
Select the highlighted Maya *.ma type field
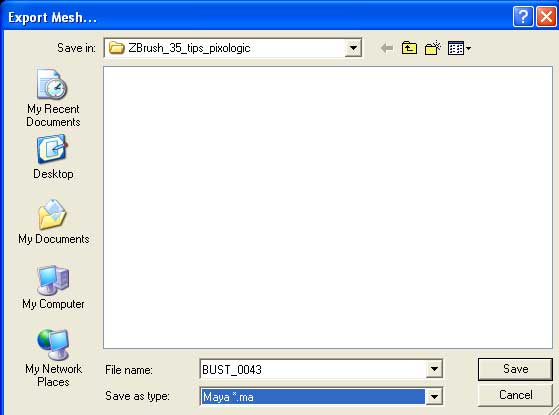coord(313,396)
